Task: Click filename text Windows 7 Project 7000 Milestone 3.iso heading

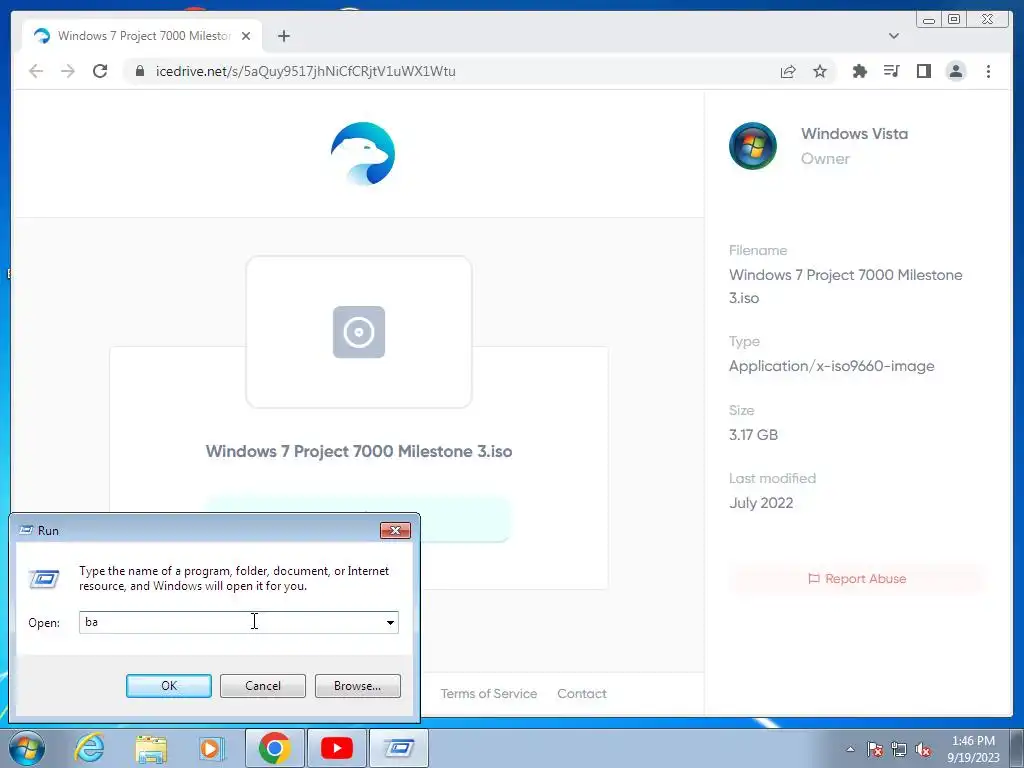Action: 359,451
